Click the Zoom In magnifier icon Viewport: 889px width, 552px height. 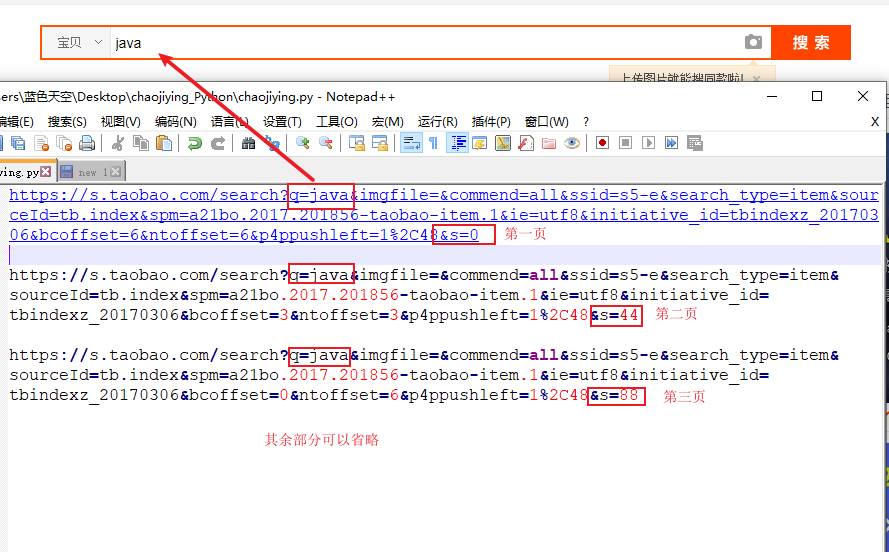[x=303, y=143]
